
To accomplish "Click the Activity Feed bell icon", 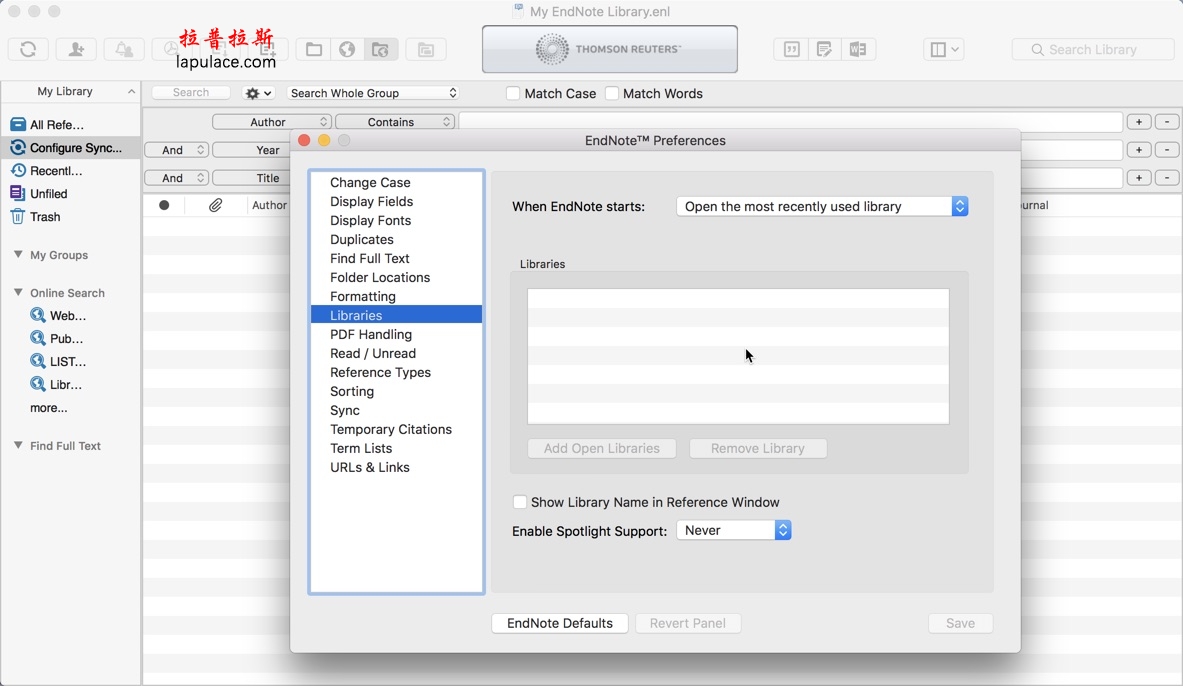I will pos(124,49).
